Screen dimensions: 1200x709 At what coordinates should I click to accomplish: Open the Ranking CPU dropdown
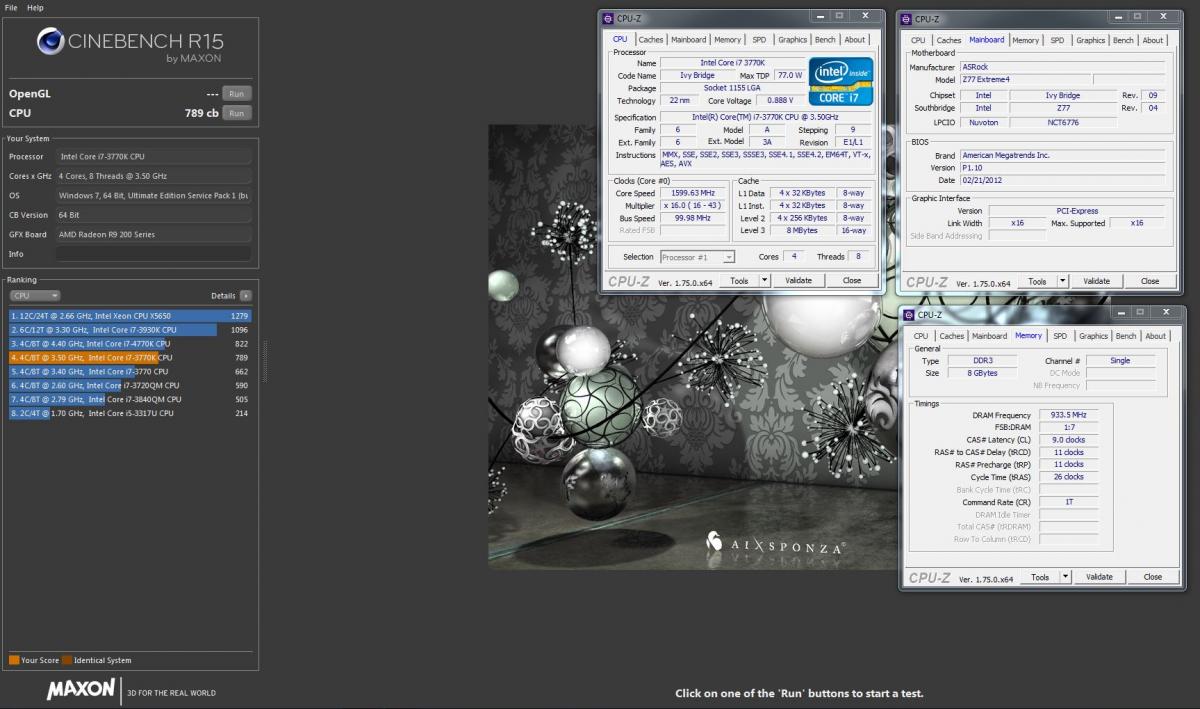pos(35,296)
